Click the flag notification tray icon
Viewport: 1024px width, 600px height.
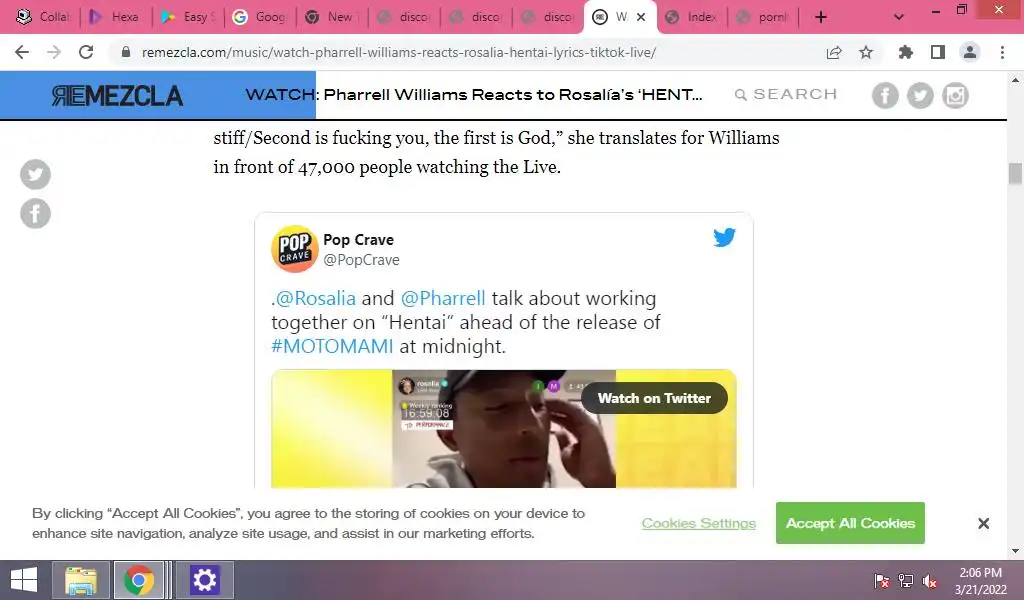(882, 580)
